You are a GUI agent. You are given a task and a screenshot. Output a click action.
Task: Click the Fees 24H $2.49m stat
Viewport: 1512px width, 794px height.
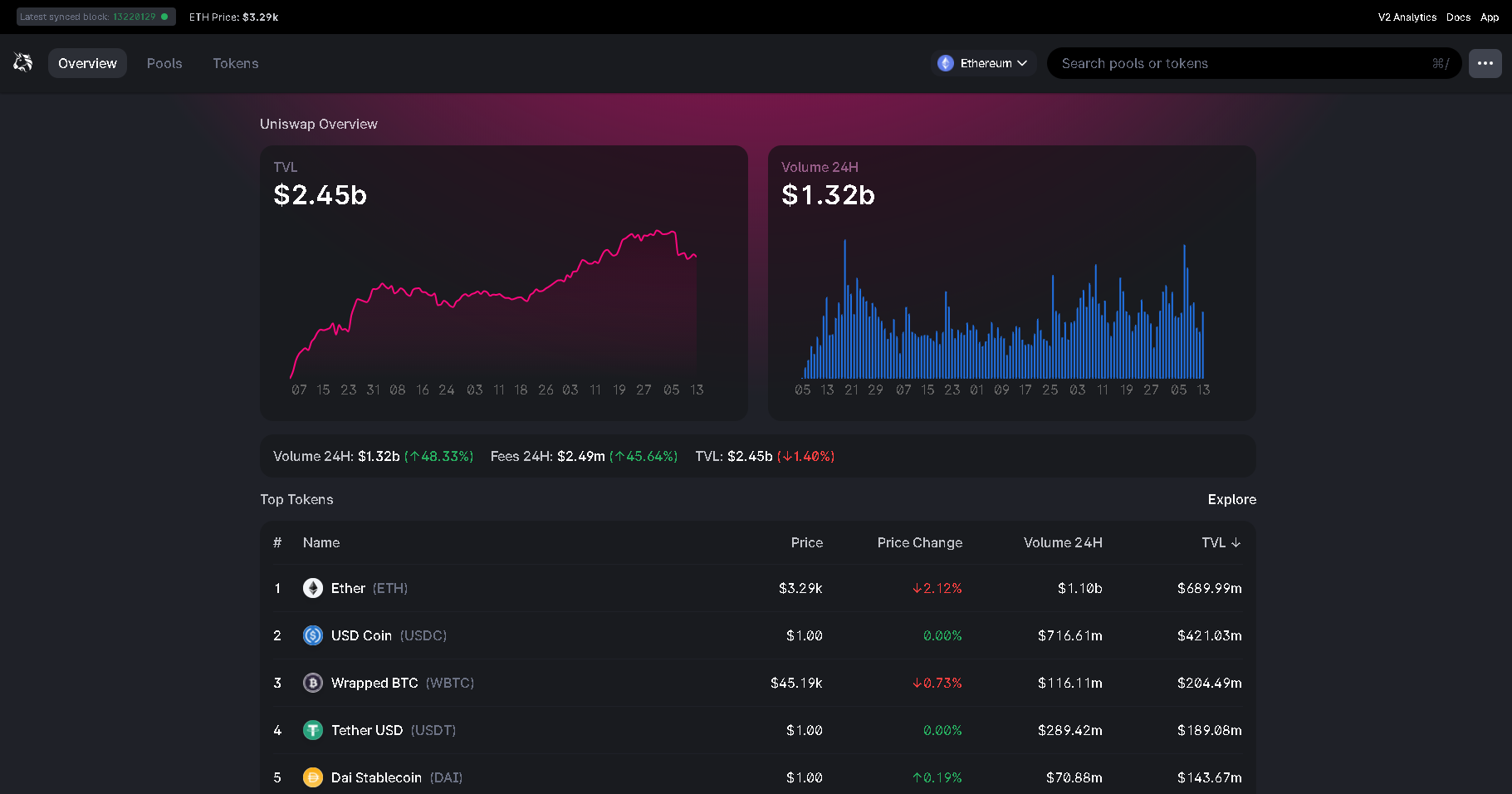click(584, 456)
